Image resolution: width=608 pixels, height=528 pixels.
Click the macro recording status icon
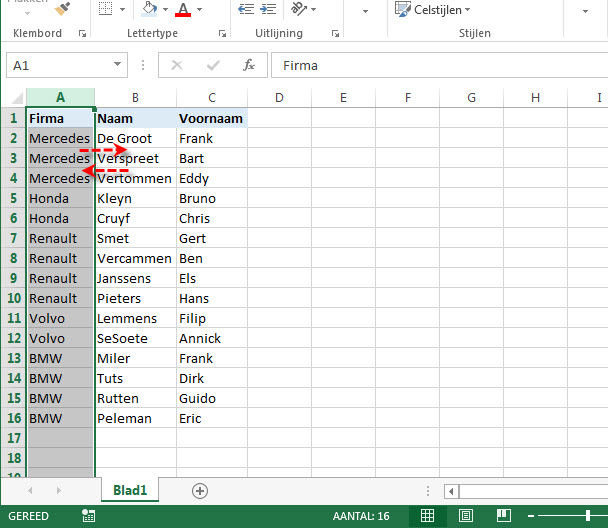click(88, 516)
